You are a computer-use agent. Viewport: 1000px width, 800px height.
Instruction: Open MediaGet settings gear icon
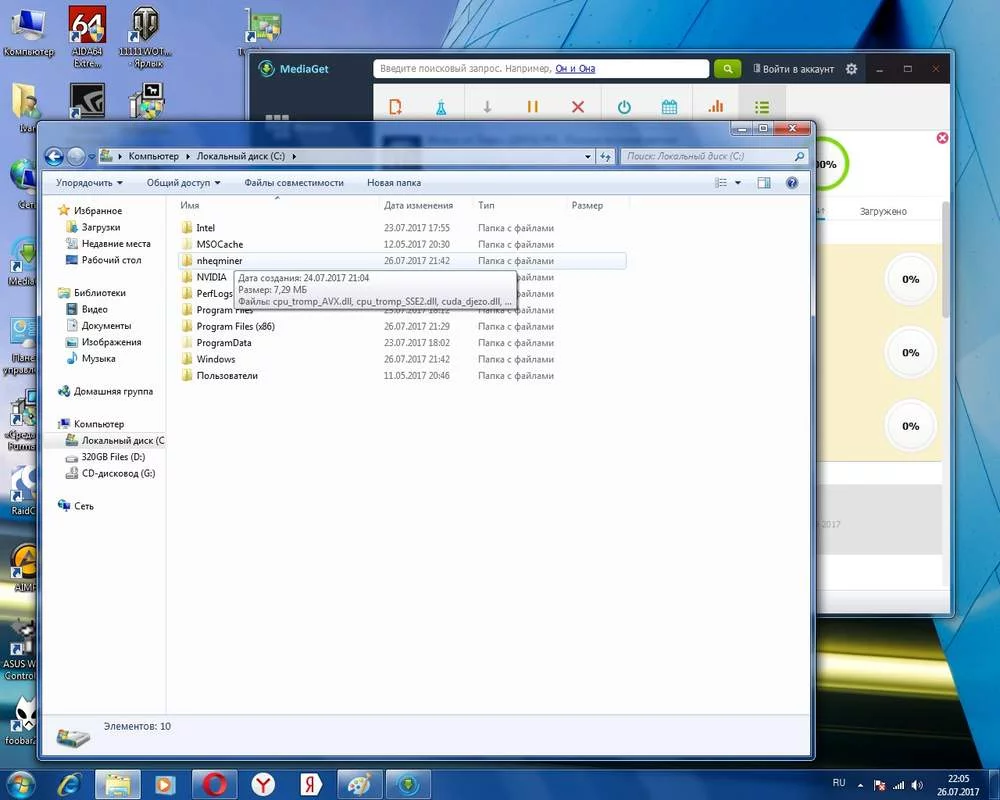(x=851, y=69)
